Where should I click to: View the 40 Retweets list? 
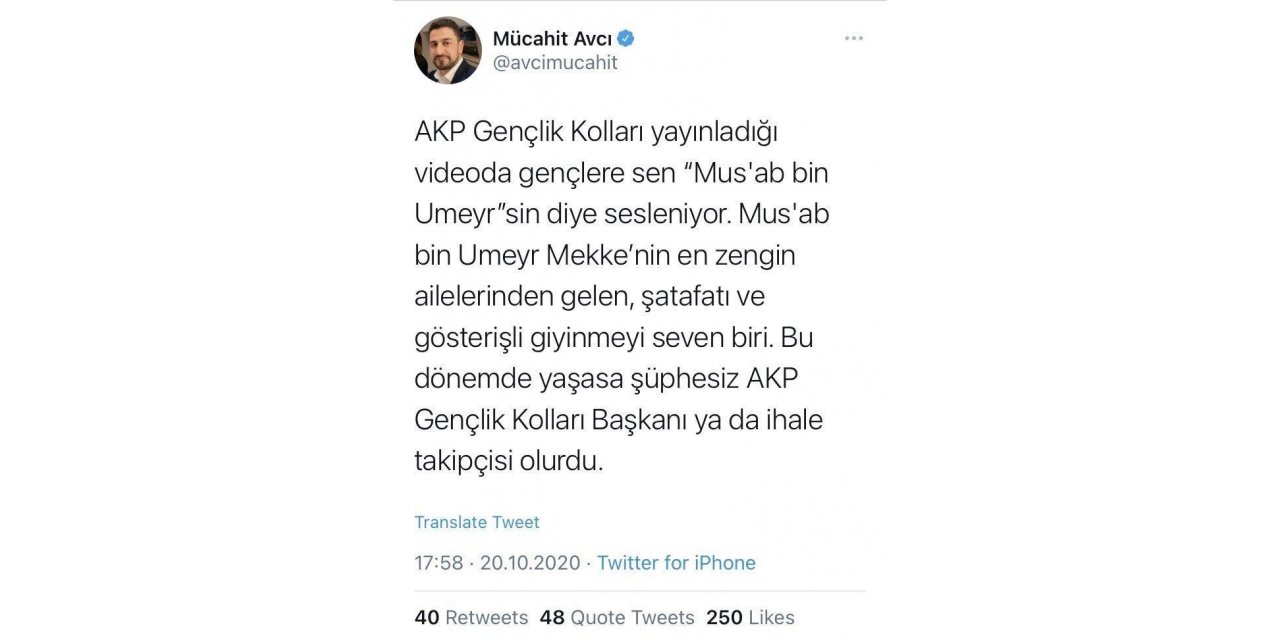[x=471, y=617]
